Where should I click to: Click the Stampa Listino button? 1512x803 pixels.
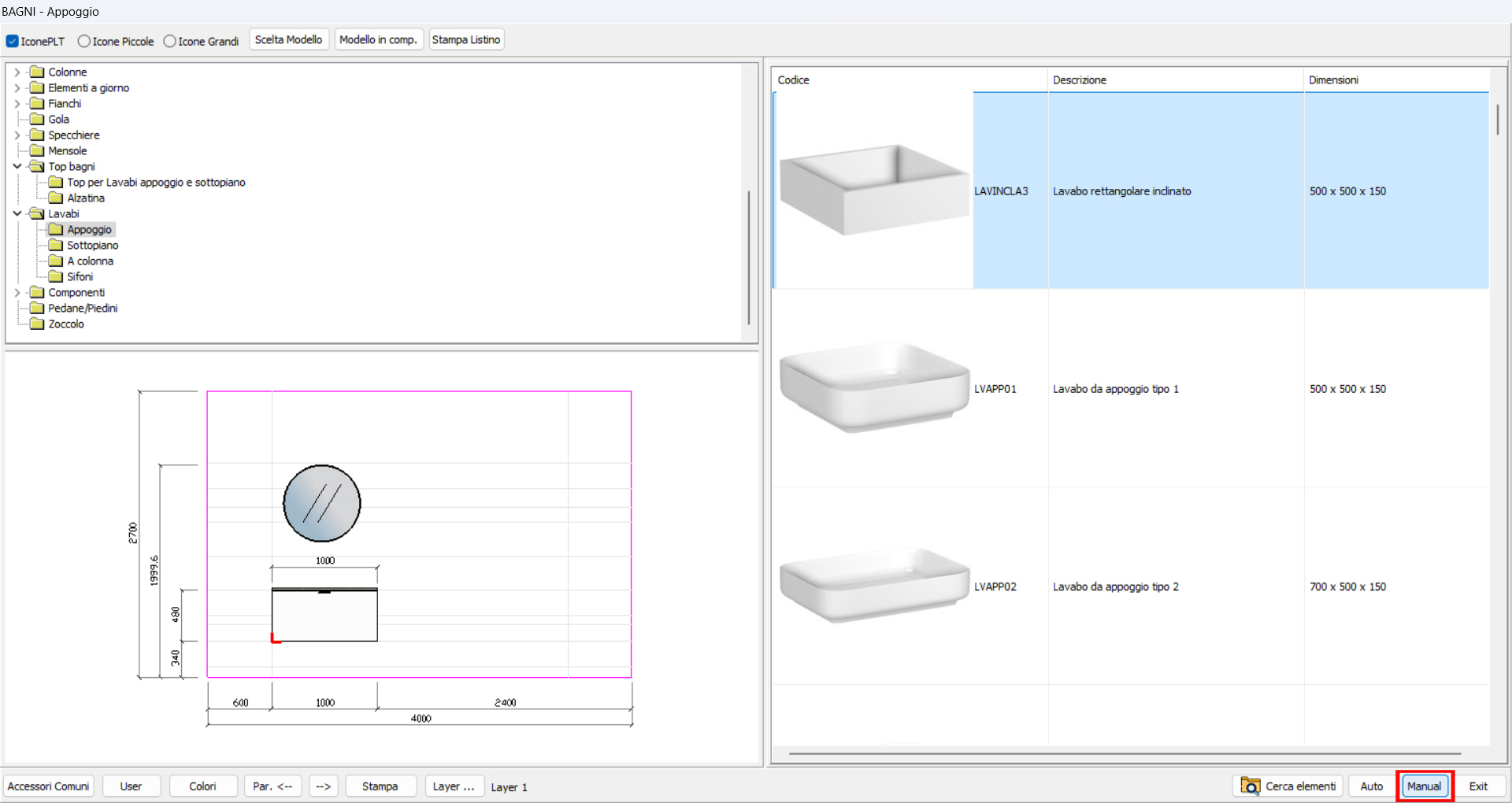click(x=466, y=39)
